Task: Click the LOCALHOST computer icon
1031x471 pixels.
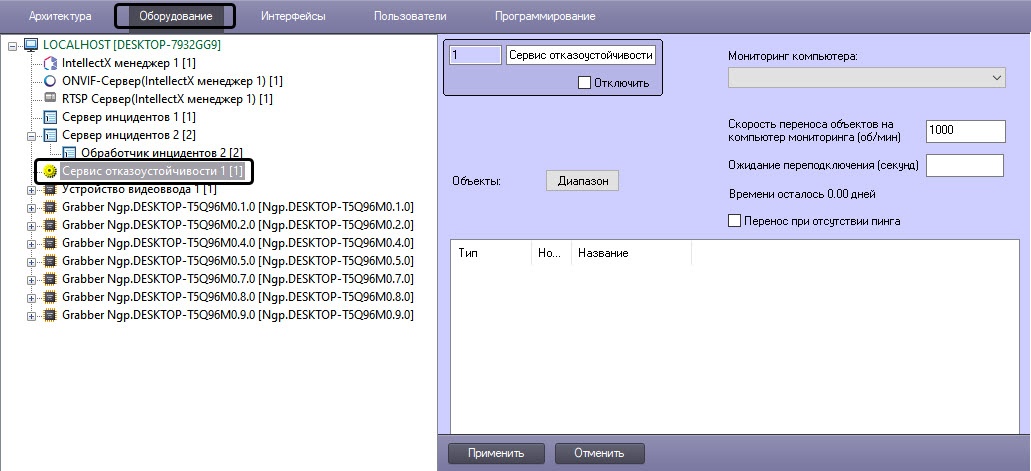Action: 30,45
